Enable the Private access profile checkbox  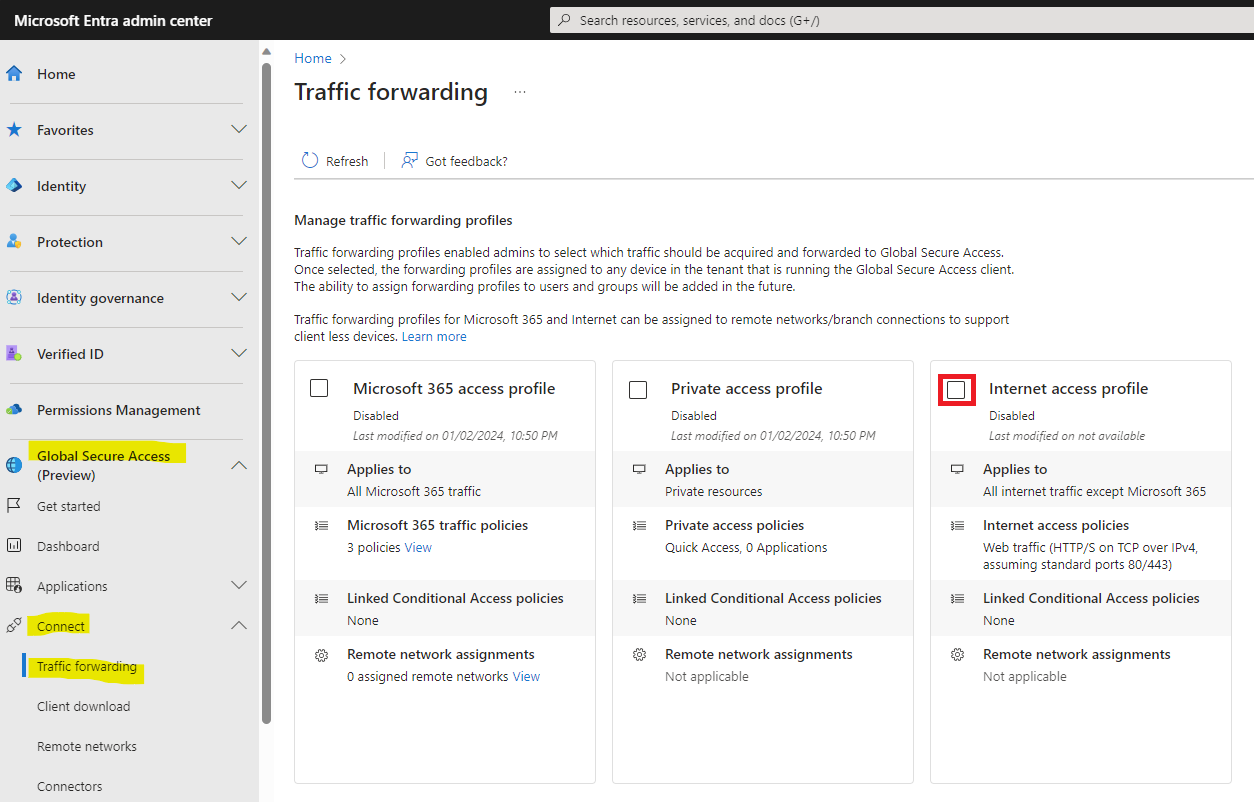pos(638,389)
